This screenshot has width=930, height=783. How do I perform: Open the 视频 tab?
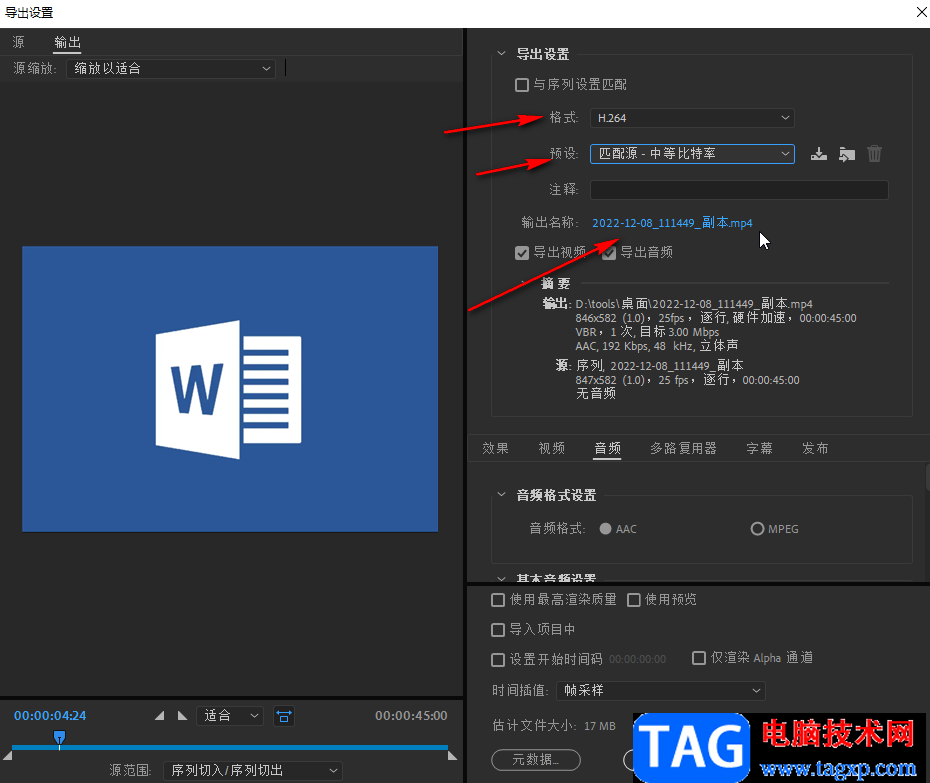(551, 448)
